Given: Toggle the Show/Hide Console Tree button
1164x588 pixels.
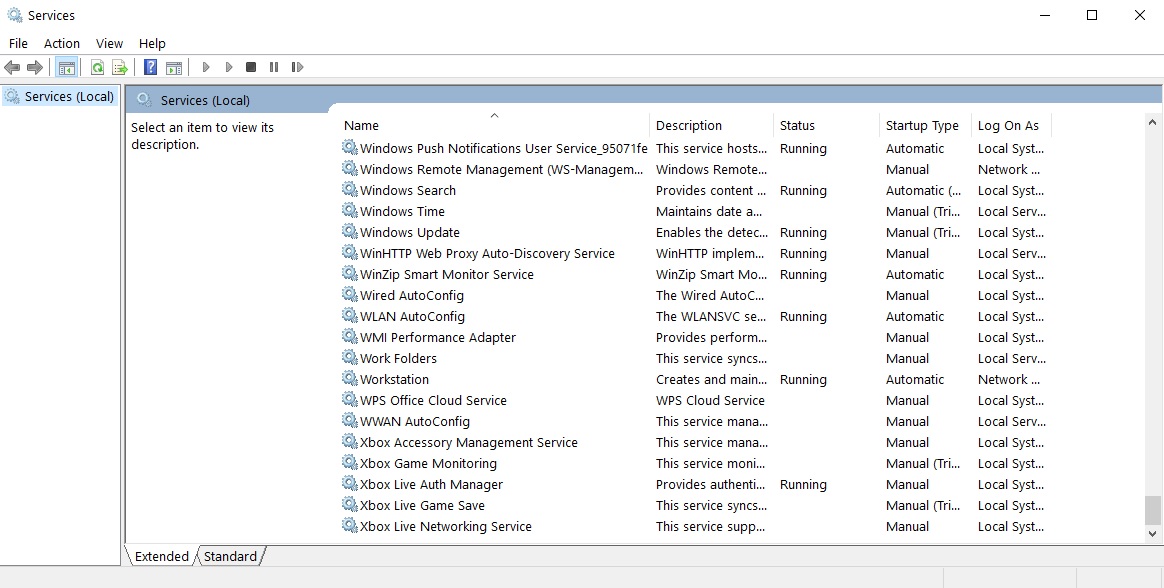Looking at the screenshot, I should [x=67, y=67].
